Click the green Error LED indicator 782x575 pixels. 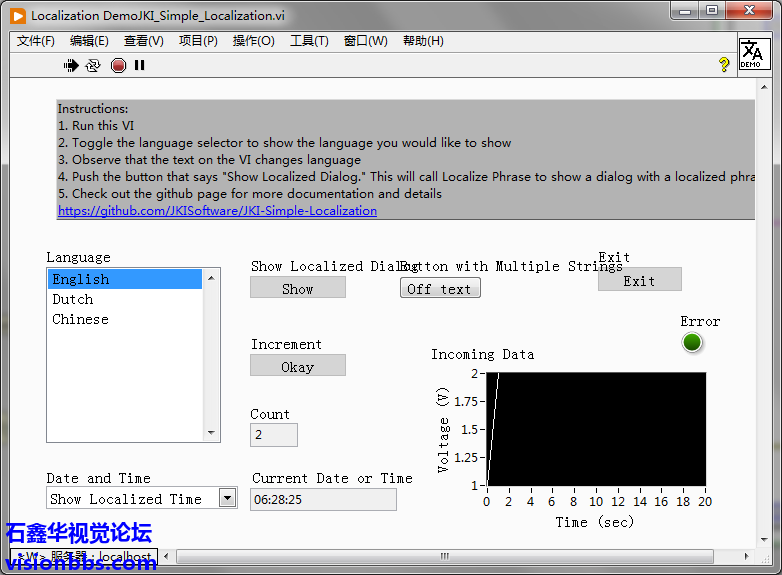click(692, 343)
